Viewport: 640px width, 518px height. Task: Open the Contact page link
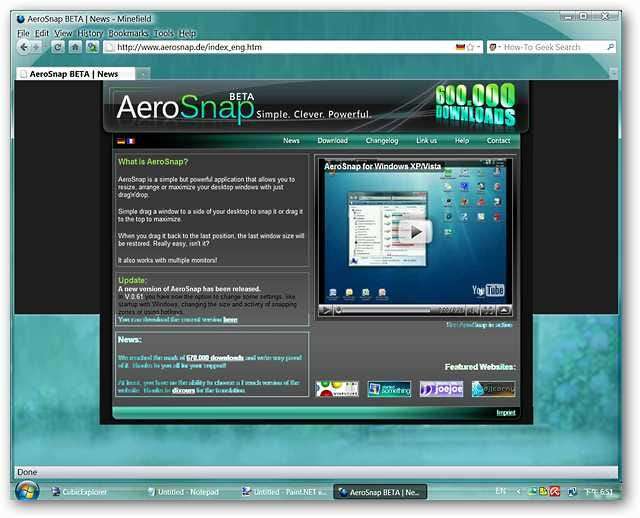coord(498,140)
